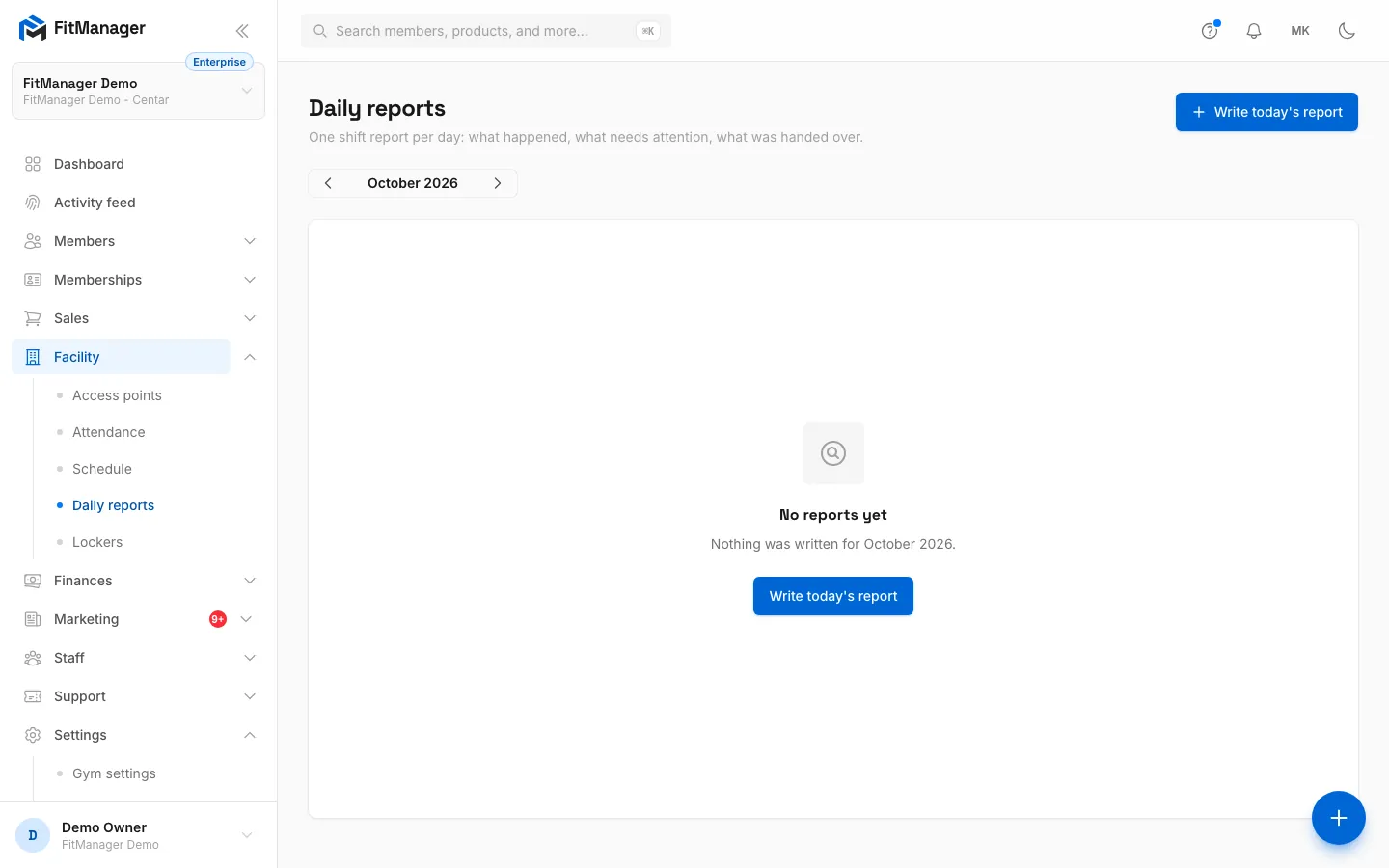Expand the Sales submenu chevron

pyautogui.click(x=250, y=318)
